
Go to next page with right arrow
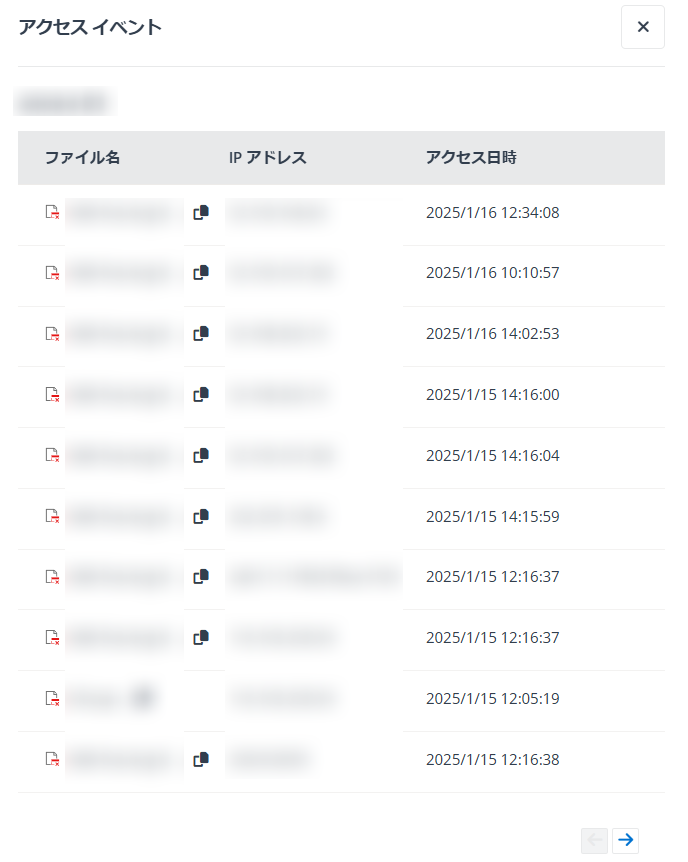(x=625, y=840)
